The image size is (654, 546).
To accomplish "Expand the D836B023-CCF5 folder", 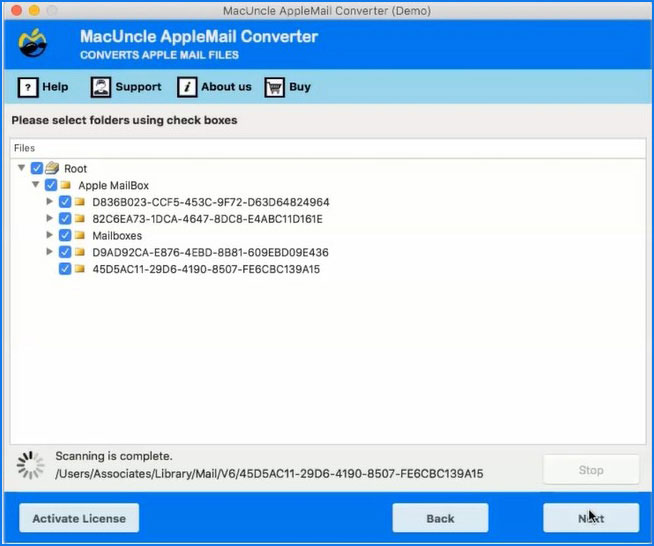I will [49, 201].
